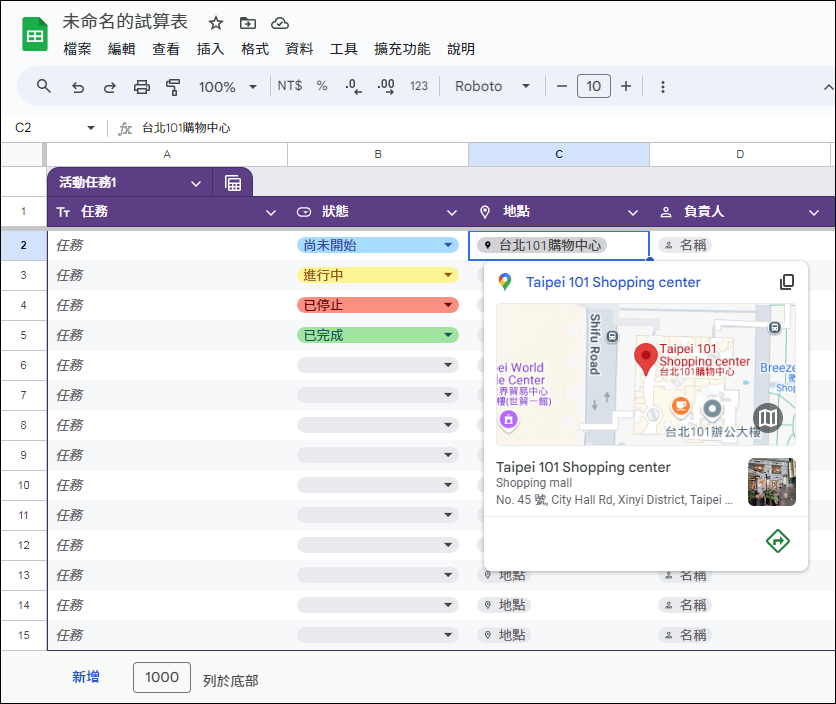The height and width of the screenshot is (704, 836).
Task: Focus the font size field showing 10
Action: [593, 86]
